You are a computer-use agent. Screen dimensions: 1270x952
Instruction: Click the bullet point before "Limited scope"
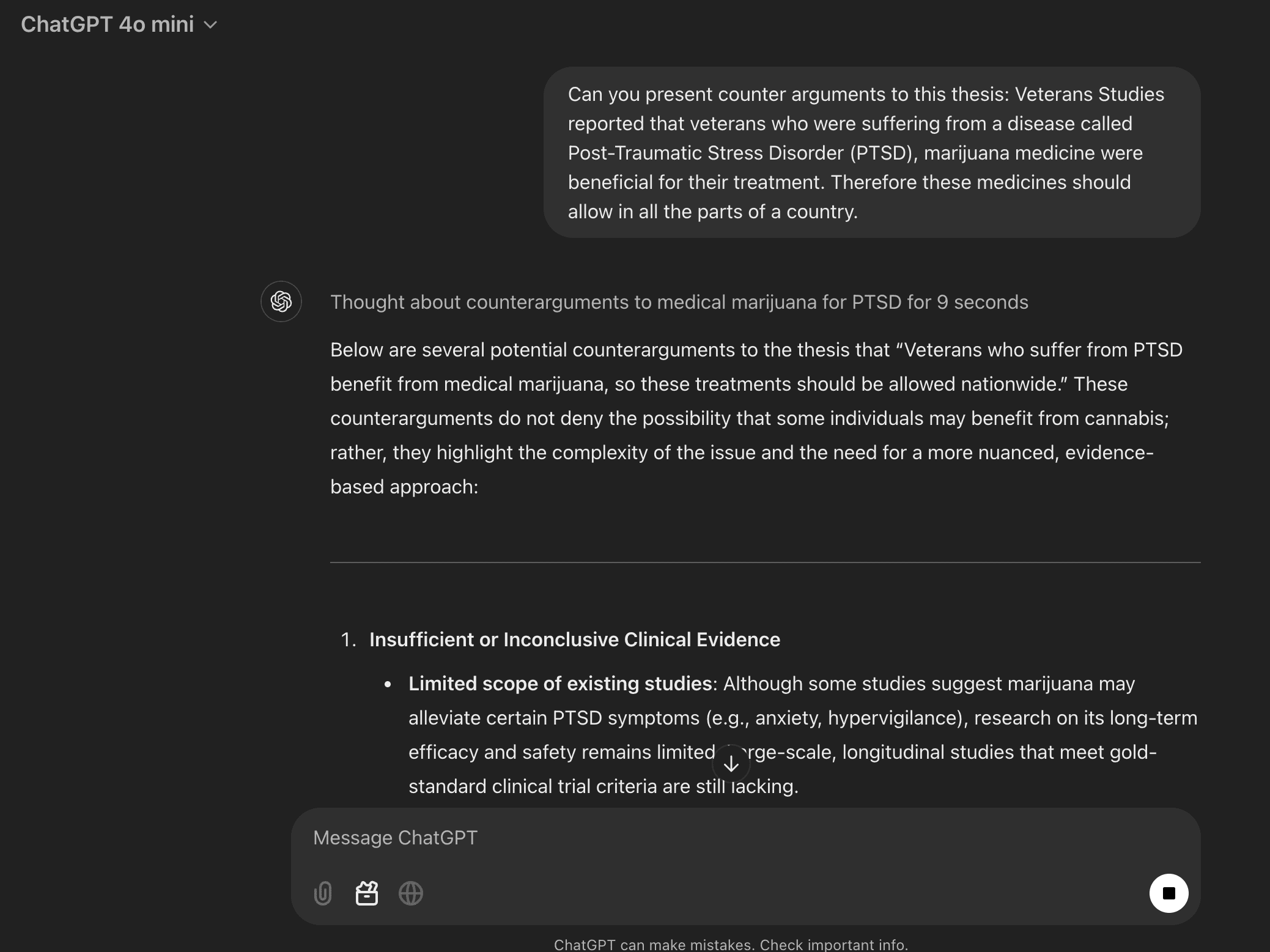[x=388, y=684]
